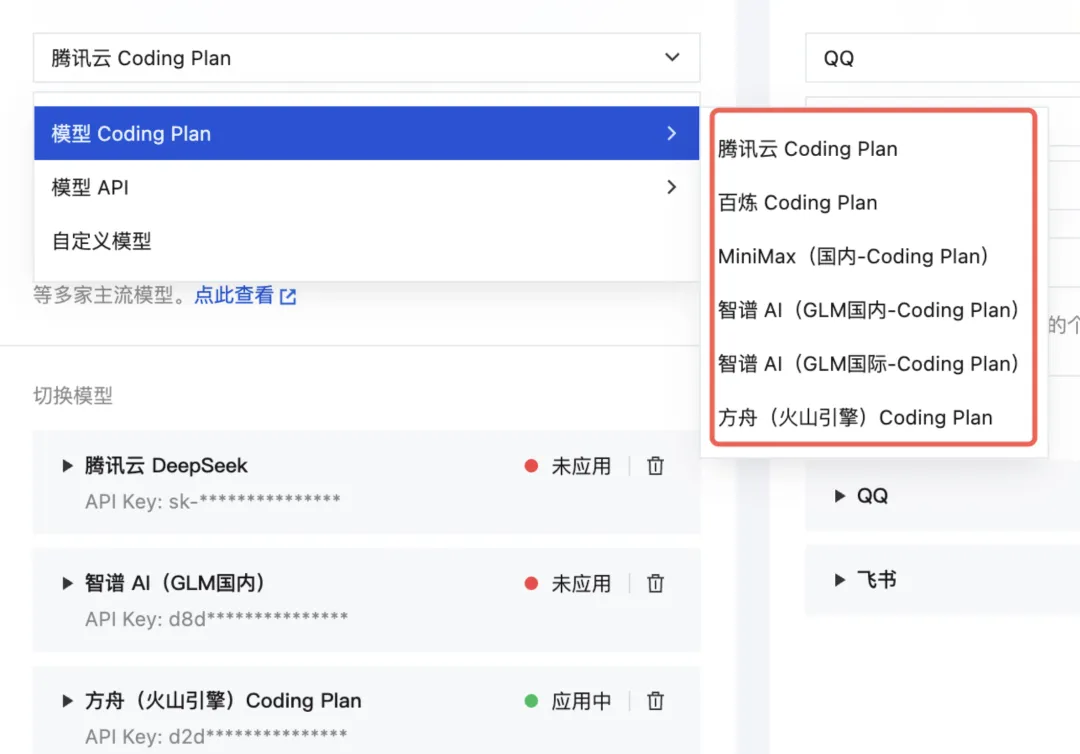Viewport: 1080px width, 754px height.
Task: Click the API Key d8d*** text
Action: pos(216,619)
